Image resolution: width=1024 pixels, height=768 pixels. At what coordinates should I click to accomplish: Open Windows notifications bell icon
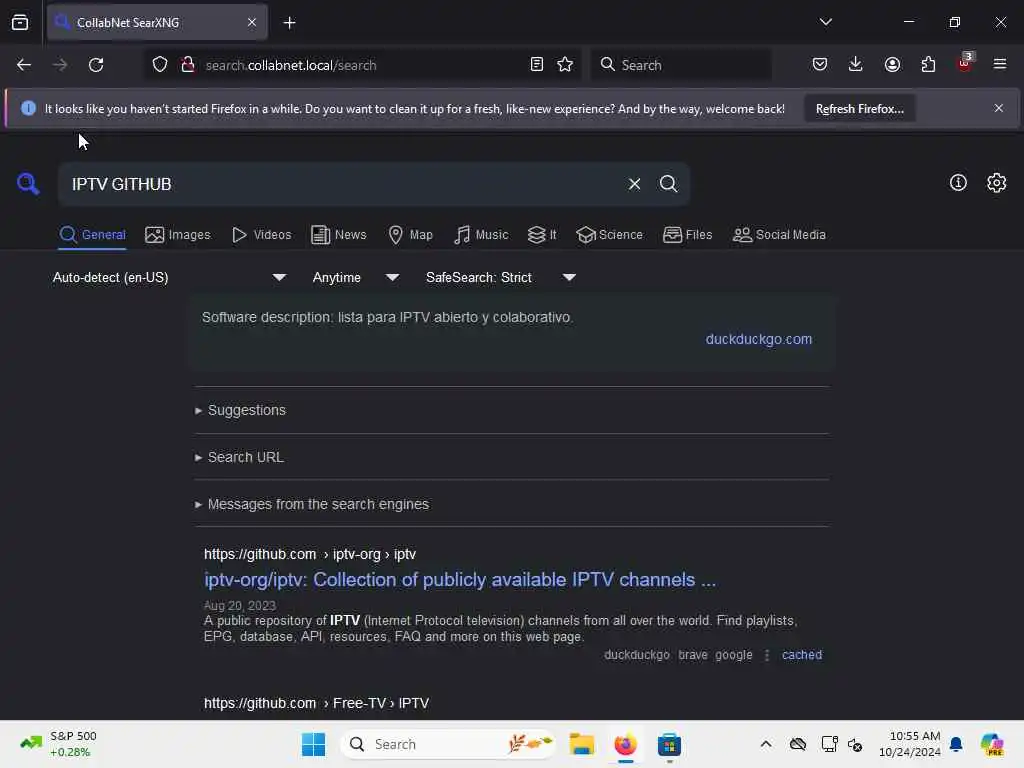956,744
